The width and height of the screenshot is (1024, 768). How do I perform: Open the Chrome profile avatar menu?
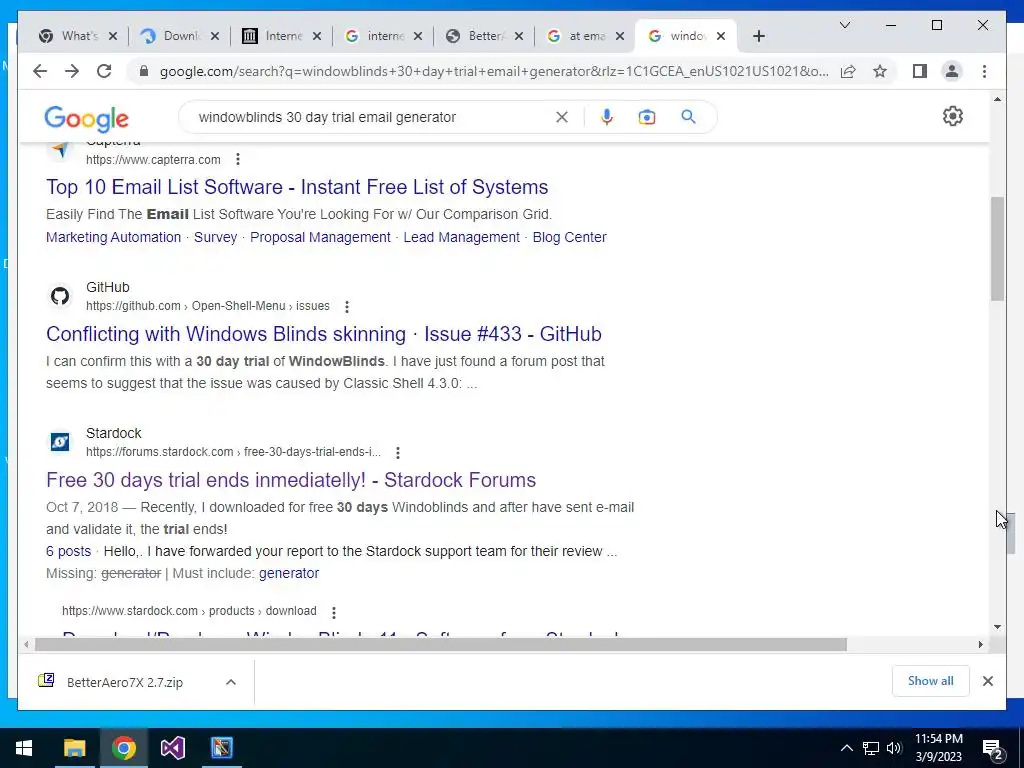(952, 71)
